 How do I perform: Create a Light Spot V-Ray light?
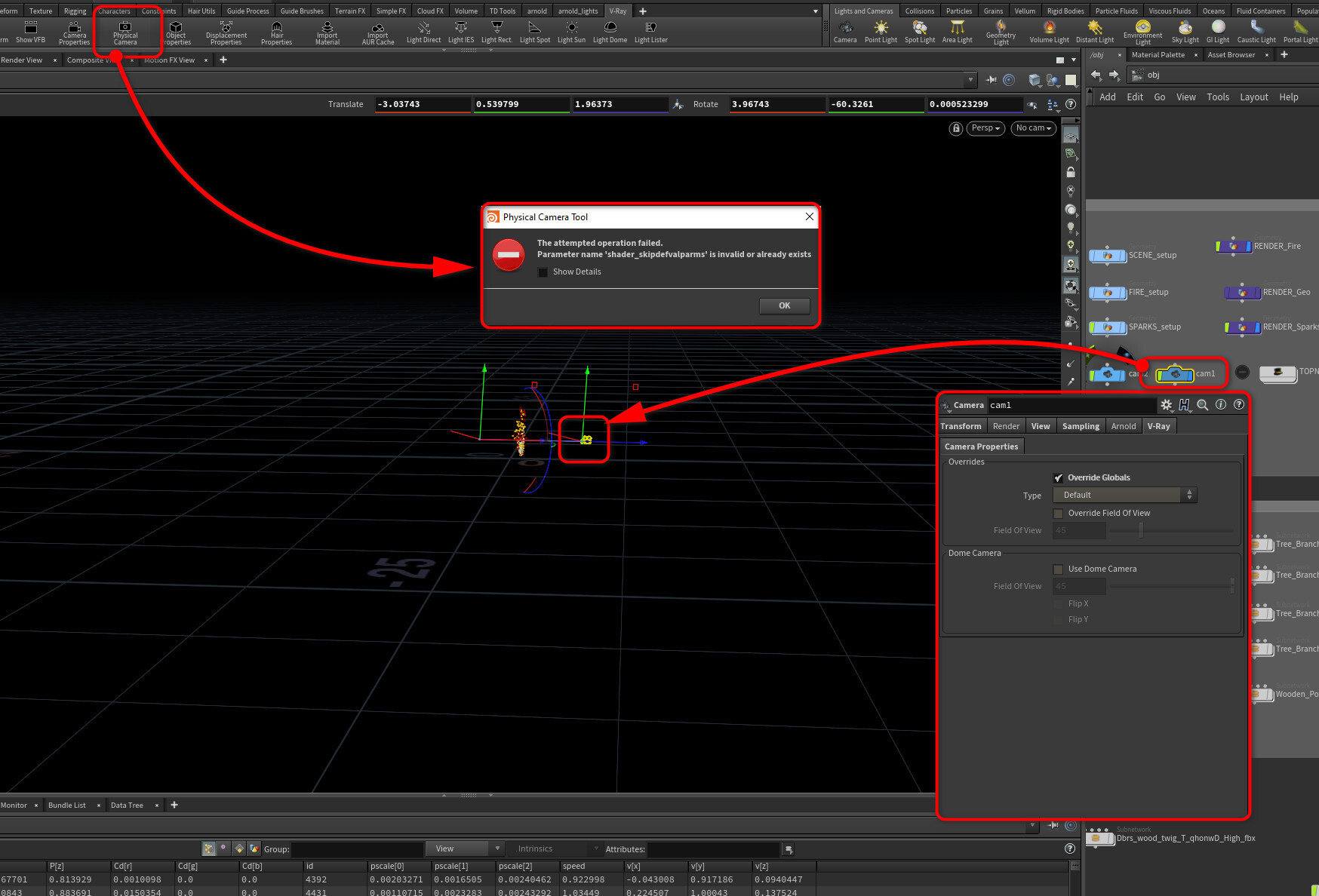535,32
